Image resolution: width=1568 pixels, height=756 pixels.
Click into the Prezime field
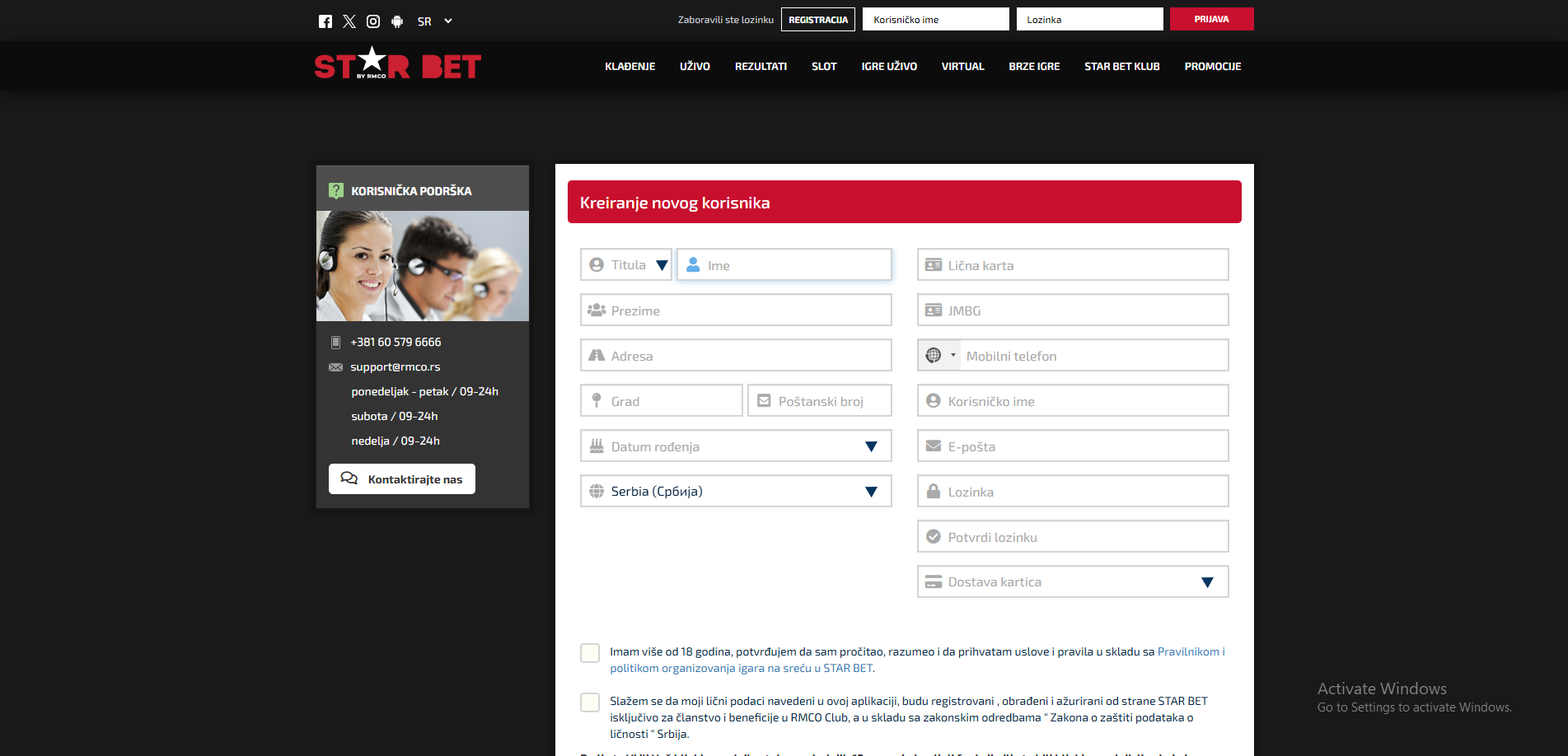(736, 310)
